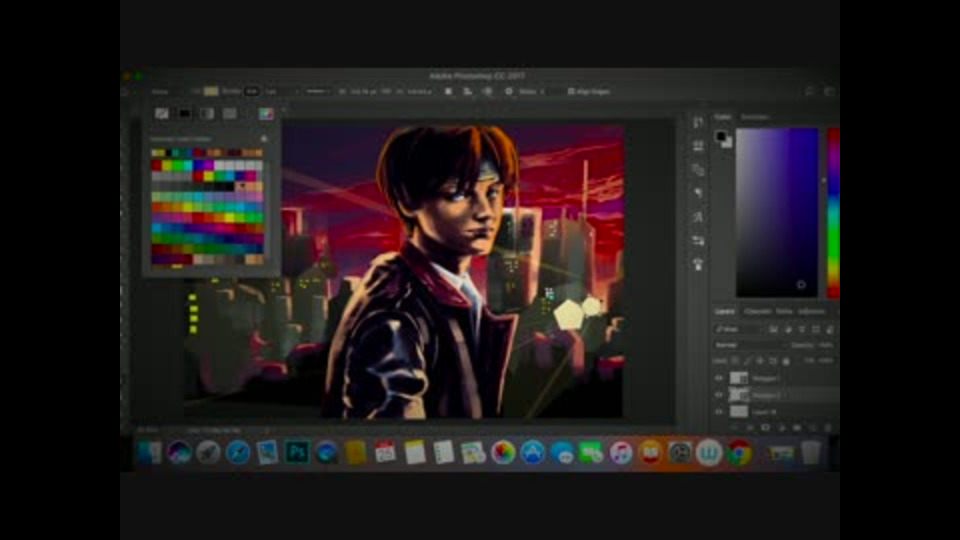Toggle the lock all padlock icon
Image resolution: width=960 pixels, height=540 pixels.
click(x=786, y=361)
